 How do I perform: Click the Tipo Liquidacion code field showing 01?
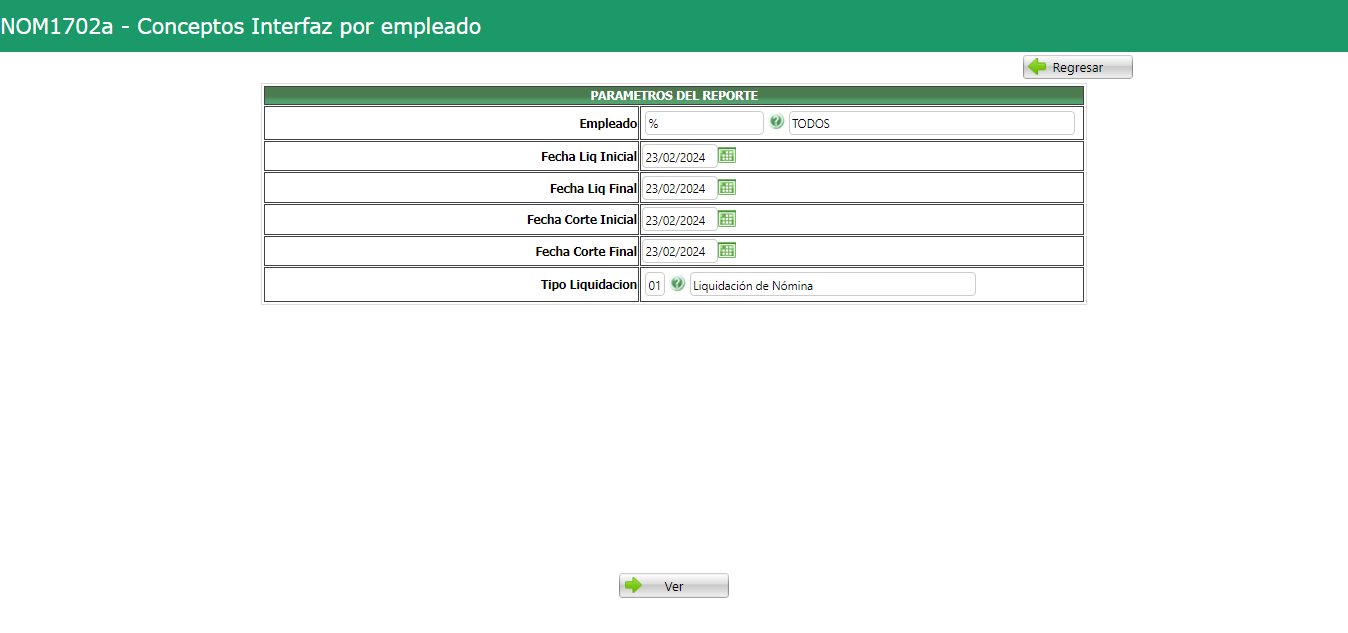pyautogui.click(x=656, y=284)
